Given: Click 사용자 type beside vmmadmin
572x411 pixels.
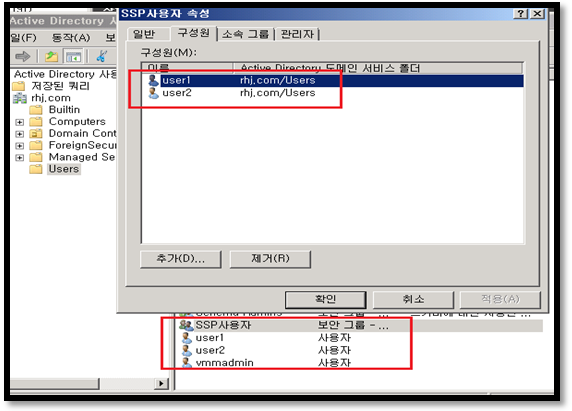Looking at the screenshot, I should click(334, 363).
